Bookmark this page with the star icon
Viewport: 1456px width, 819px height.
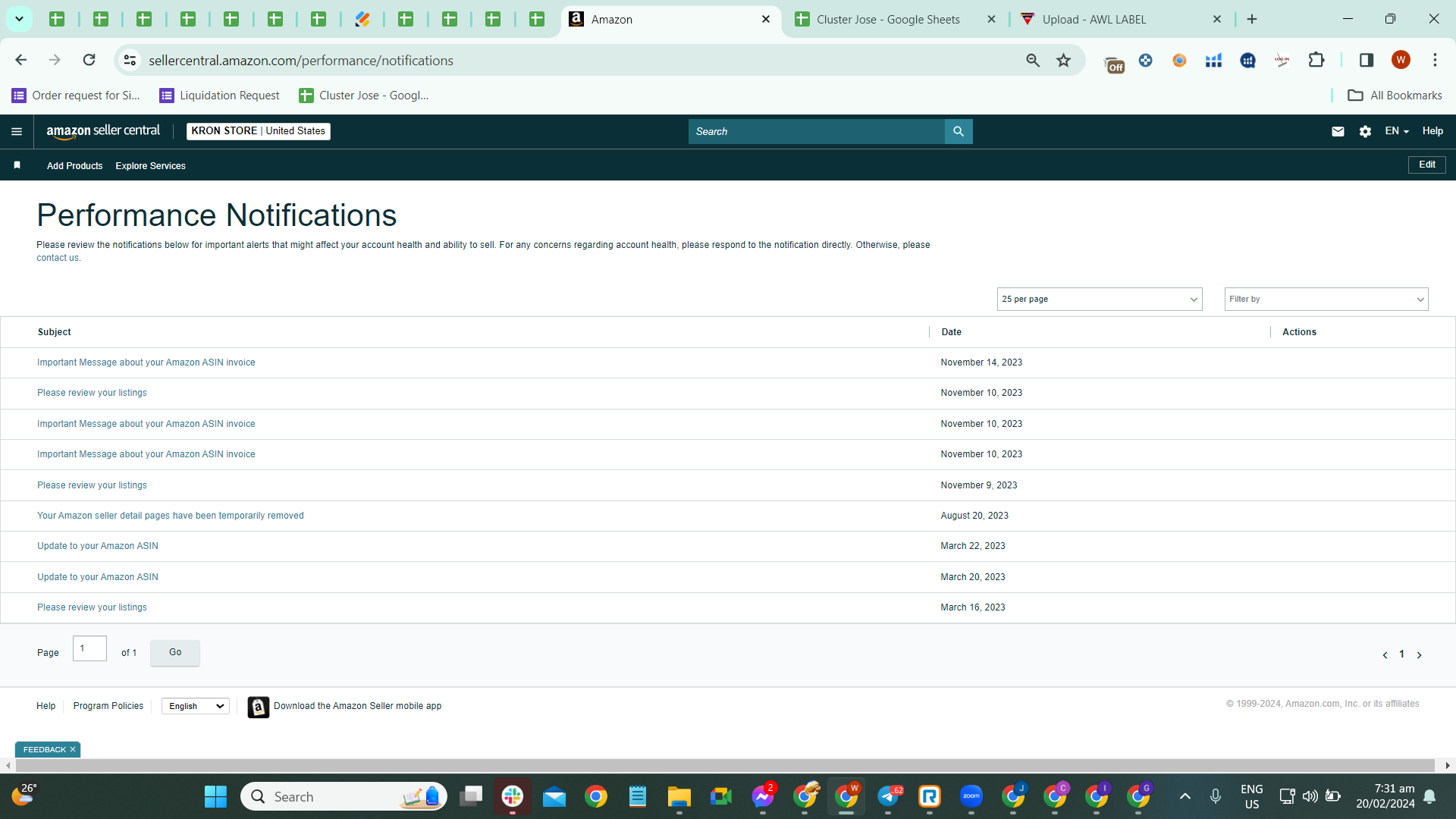click(x=1064, y=60)
